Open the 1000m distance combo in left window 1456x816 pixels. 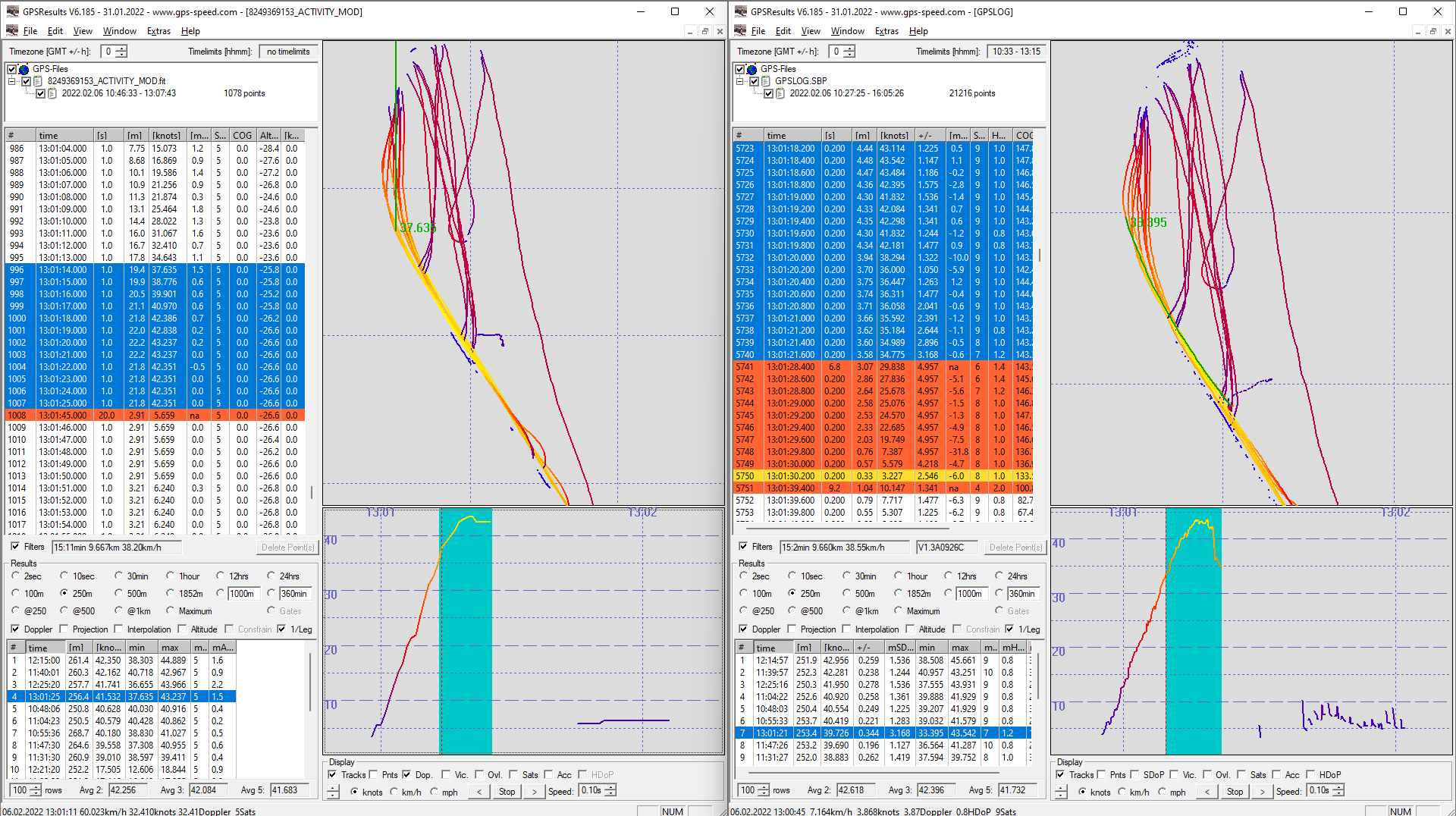pyautogui.click(x=243, y=594)
